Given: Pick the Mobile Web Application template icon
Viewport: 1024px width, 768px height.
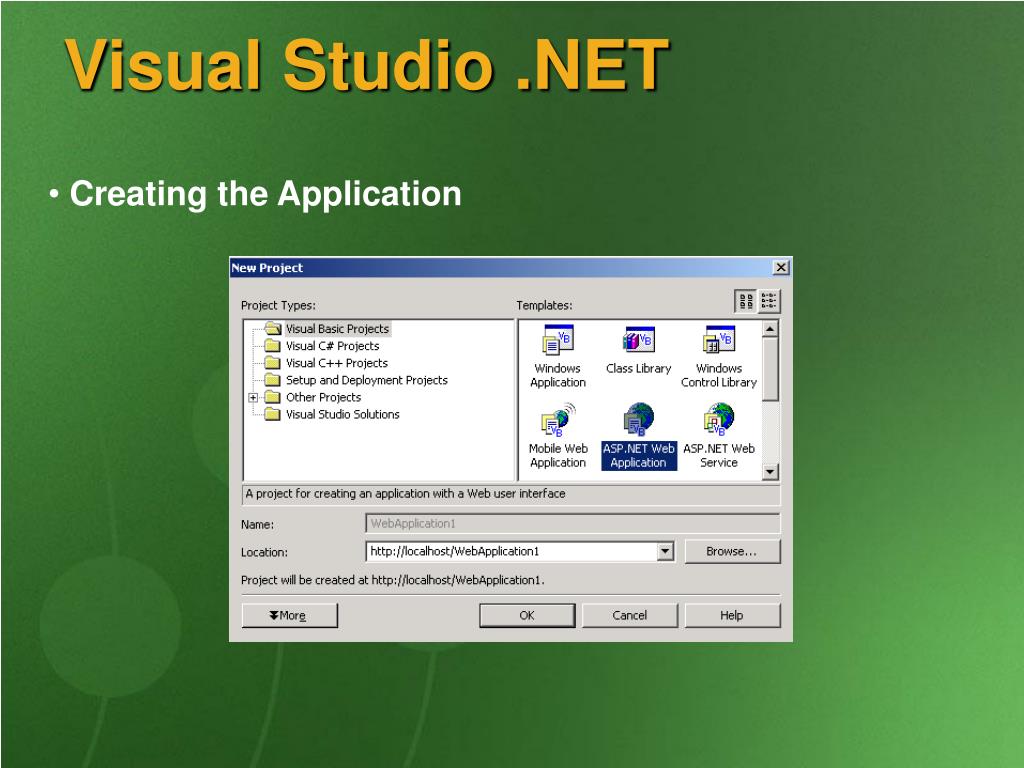Looking at the screenshot, I should click(558, 420).
